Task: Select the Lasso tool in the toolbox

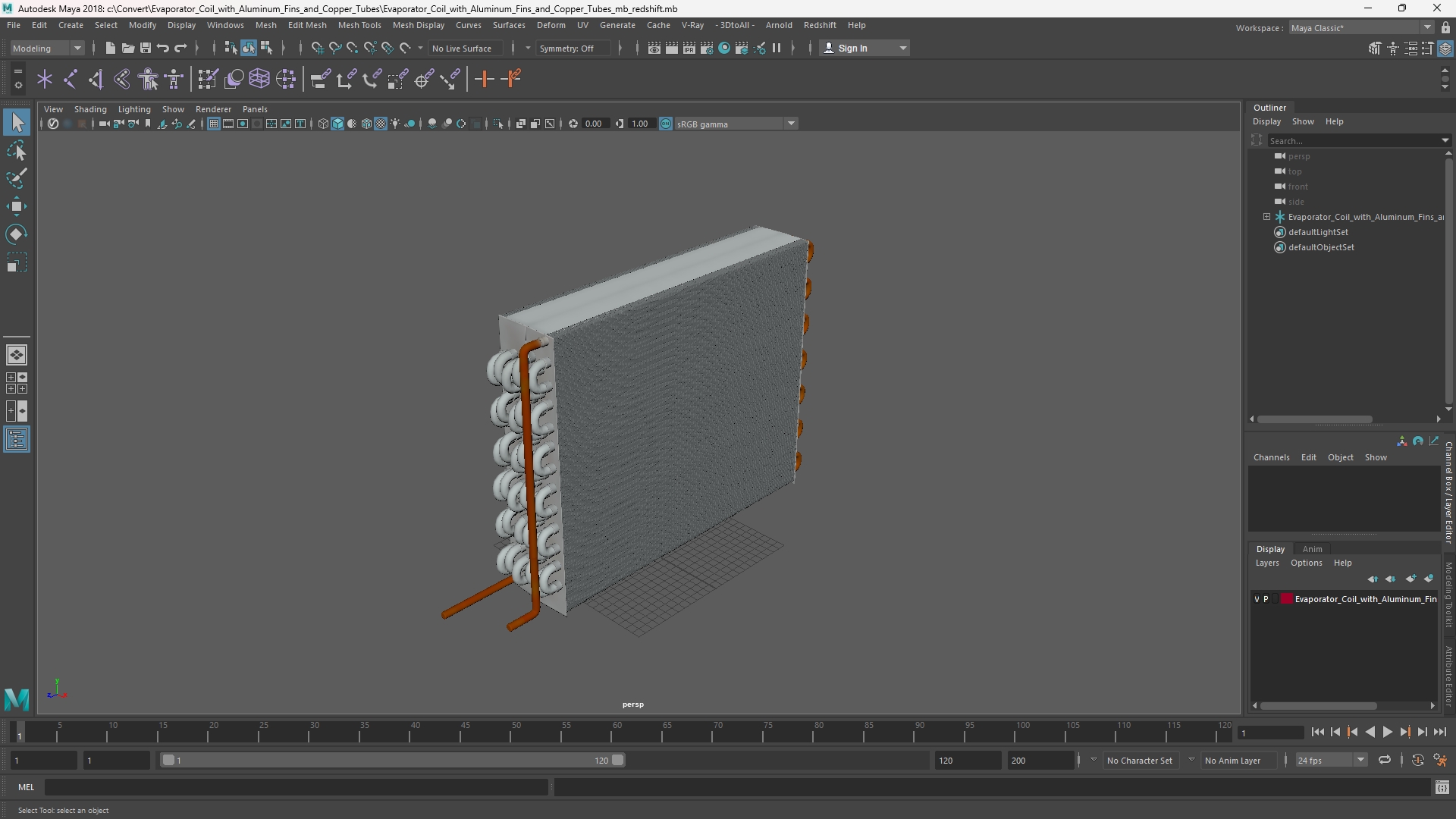Action: coord(17,151)
